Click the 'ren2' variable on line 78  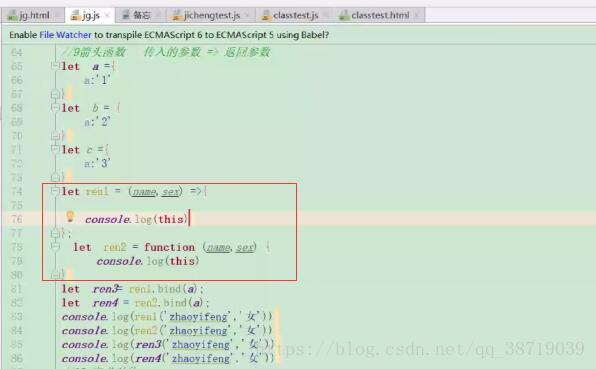click(x=115, y=247)
